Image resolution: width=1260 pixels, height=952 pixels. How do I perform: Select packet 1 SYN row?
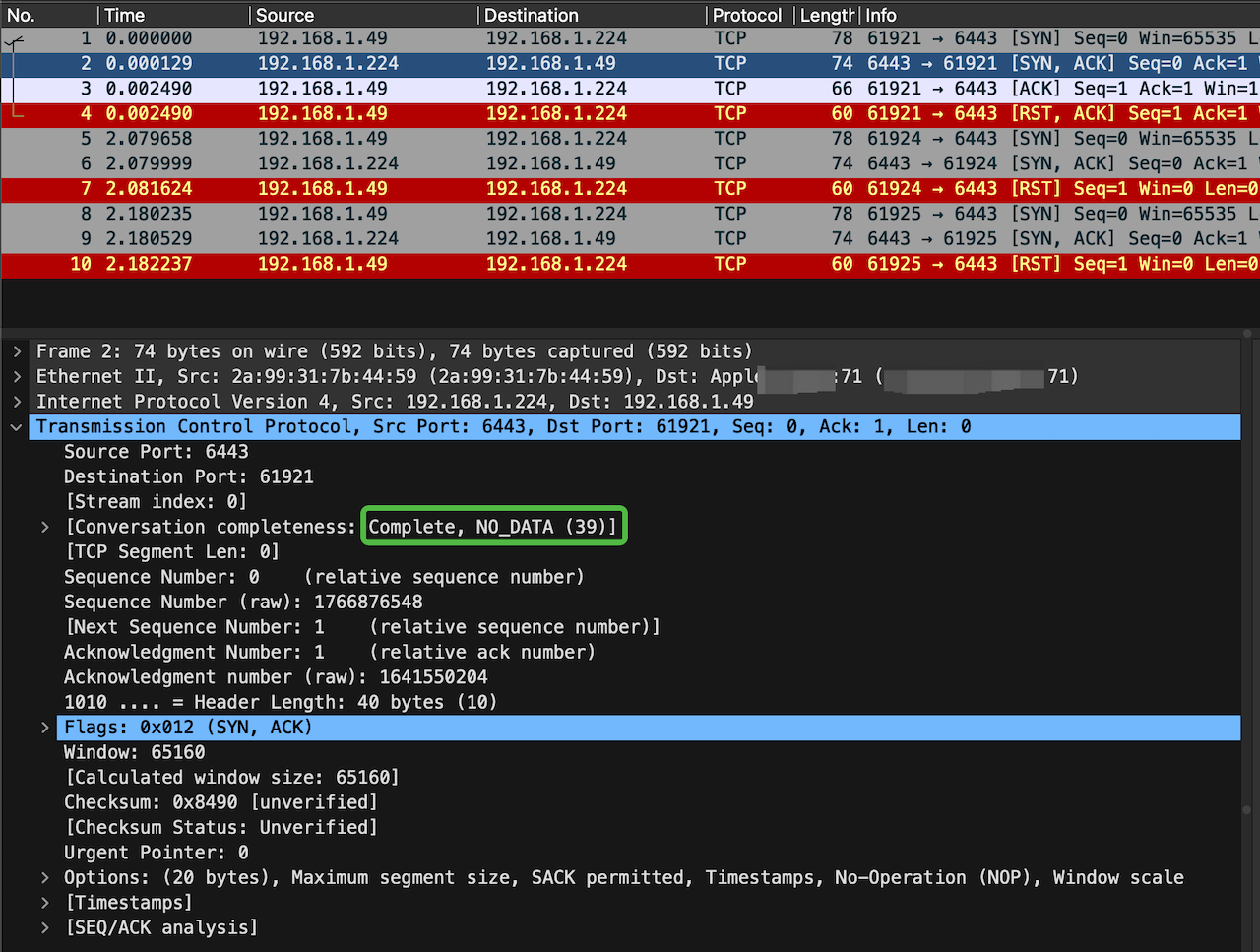(x=630, y=38)
